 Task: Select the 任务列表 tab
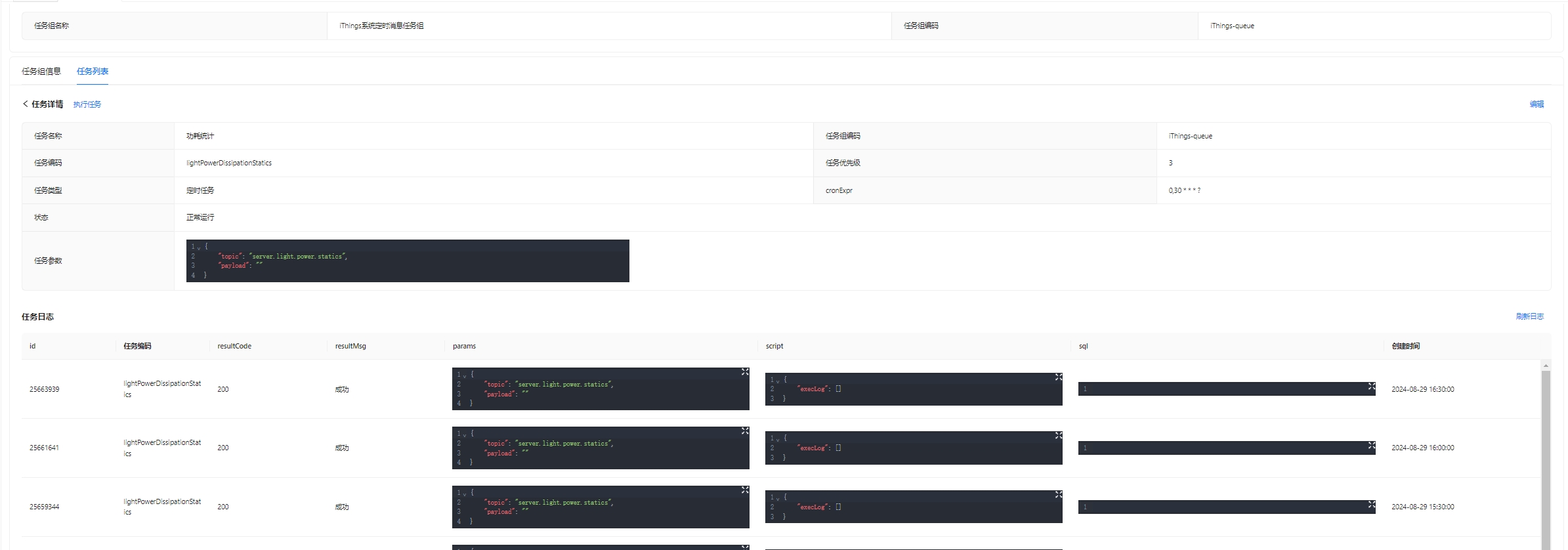(93, 72)
